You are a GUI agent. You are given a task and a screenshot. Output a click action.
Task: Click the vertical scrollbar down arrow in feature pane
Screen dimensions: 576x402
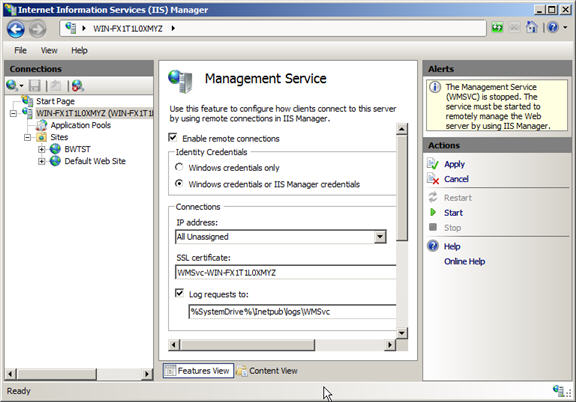coord(402,333)
